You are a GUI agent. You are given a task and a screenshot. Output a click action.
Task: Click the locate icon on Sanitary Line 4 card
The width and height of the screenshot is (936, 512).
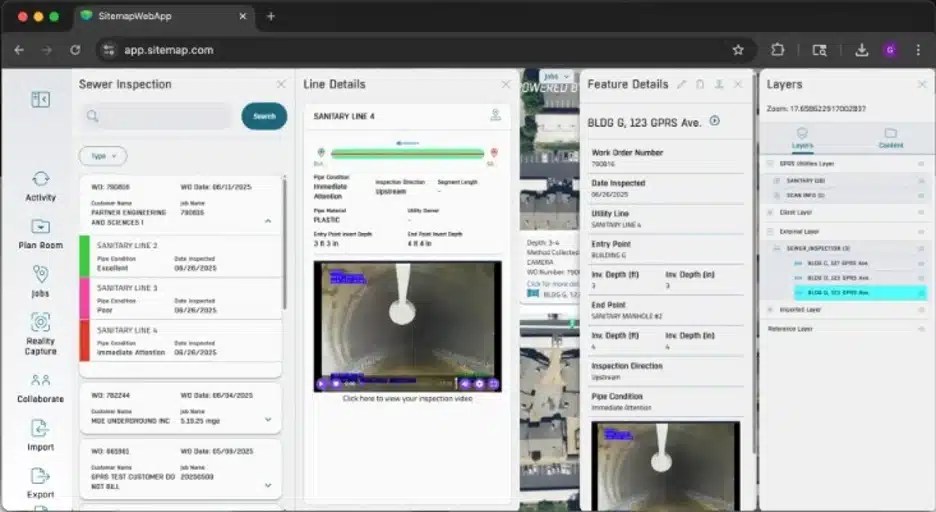point(495,115)
